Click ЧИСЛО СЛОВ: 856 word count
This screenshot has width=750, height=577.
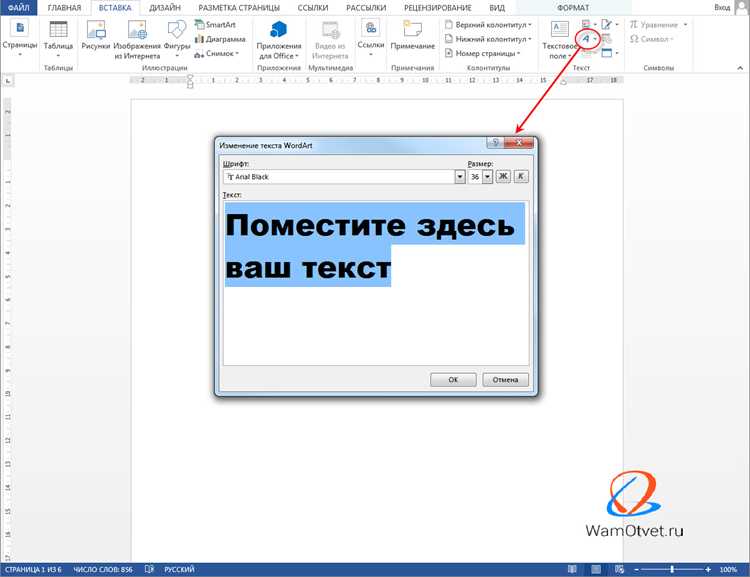[x=103, y=569]
